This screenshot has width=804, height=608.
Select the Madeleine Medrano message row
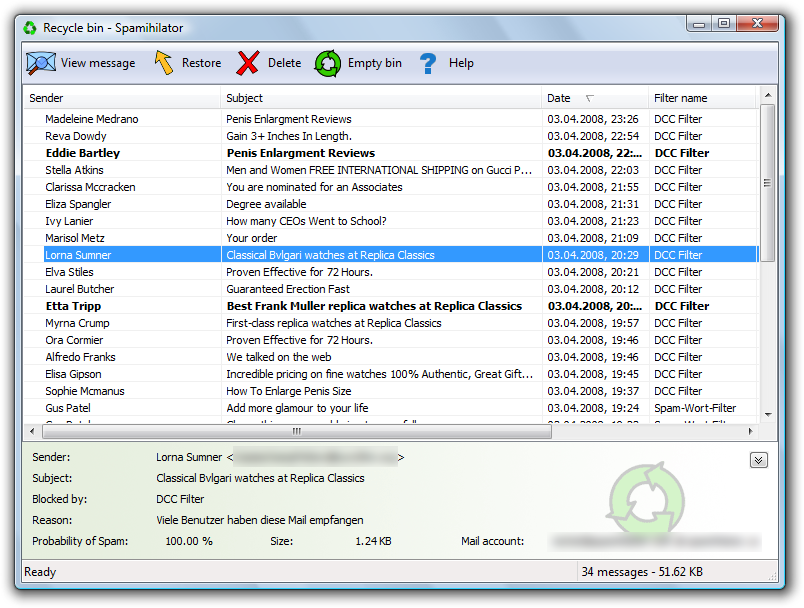click(391, 119)
